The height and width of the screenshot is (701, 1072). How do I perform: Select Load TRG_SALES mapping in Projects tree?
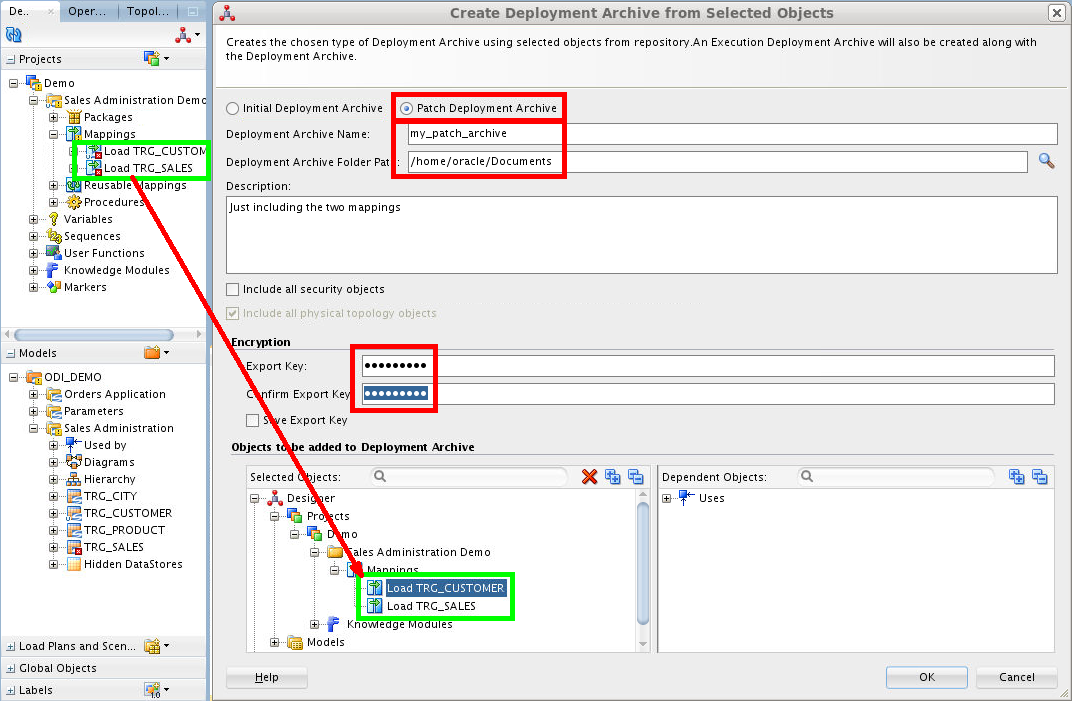click(x=148, y=168)
